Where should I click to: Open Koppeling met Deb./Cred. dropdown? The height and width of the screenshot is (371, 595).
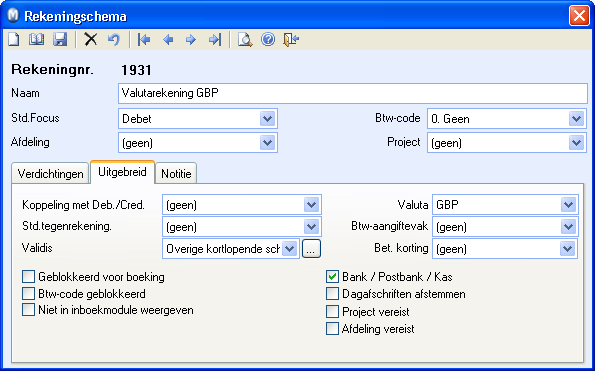[311, 205]
